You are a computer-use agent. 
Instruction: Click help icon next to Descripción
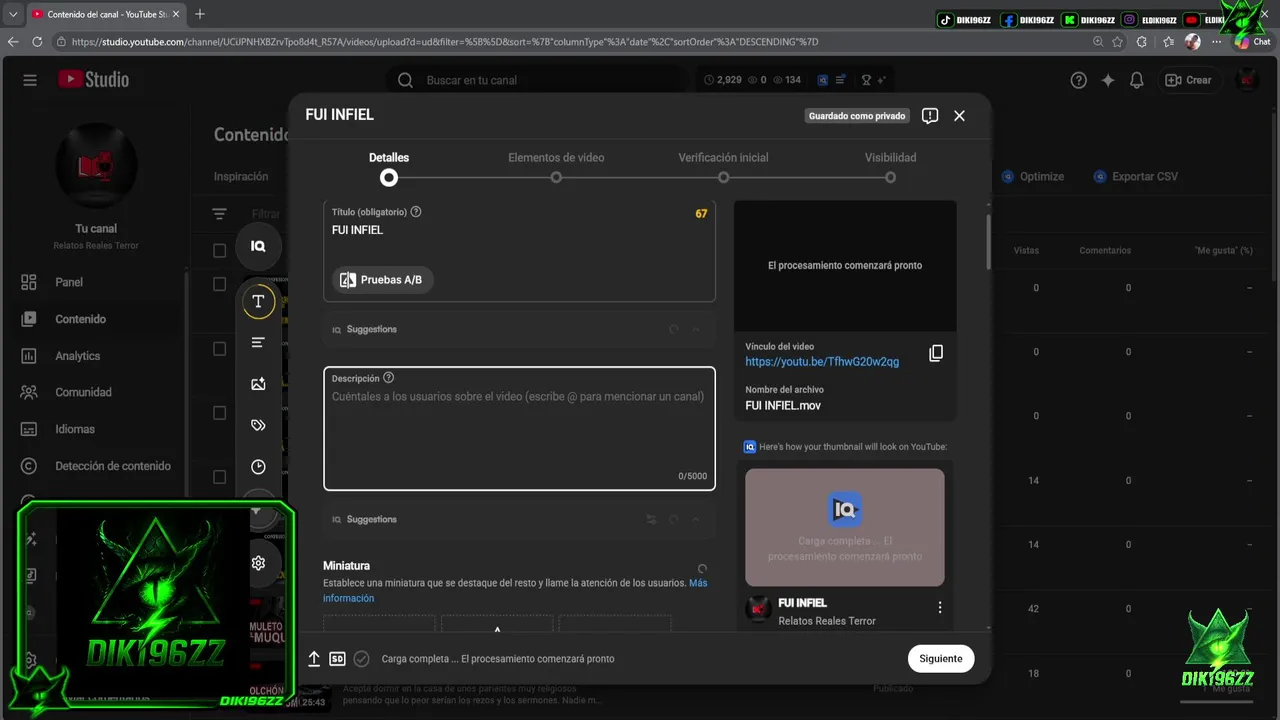389,378
